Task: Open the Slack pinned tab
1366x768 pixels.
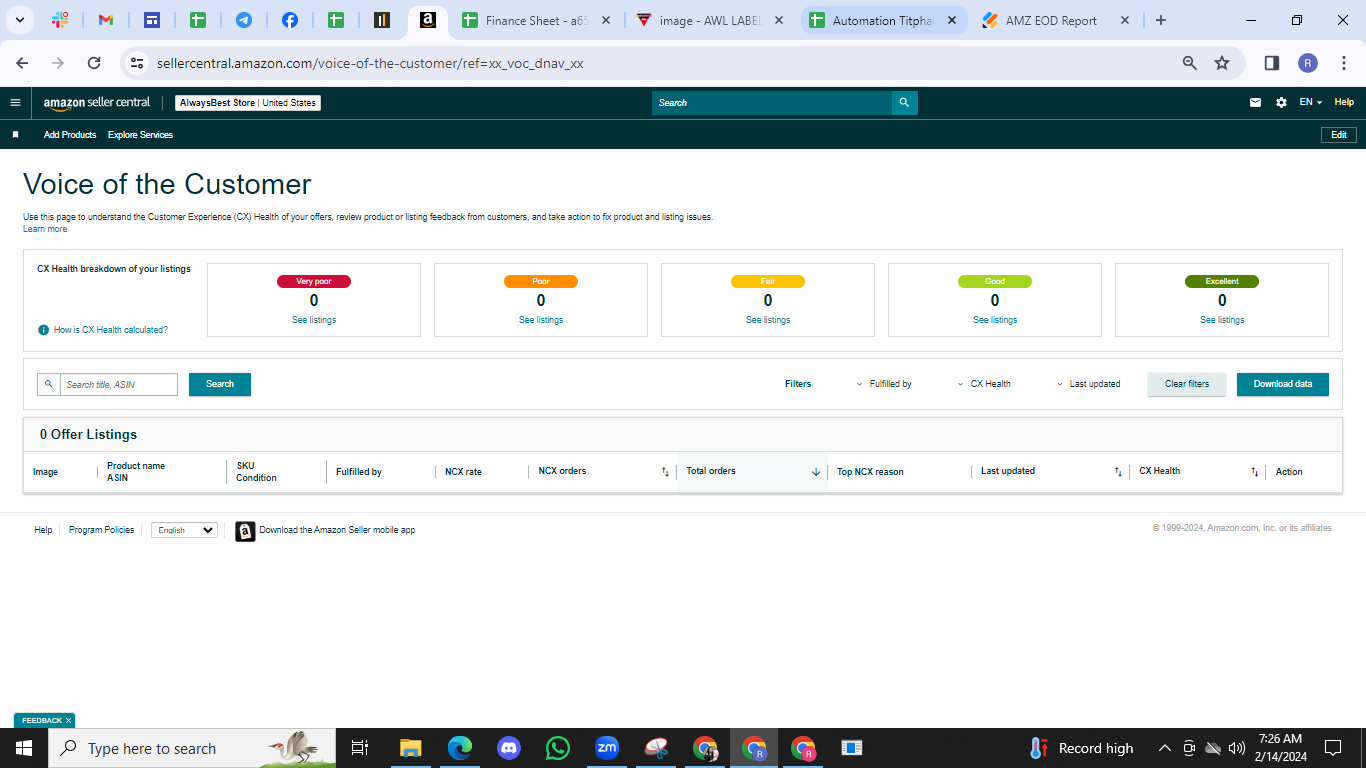Action: coord(60,20)
